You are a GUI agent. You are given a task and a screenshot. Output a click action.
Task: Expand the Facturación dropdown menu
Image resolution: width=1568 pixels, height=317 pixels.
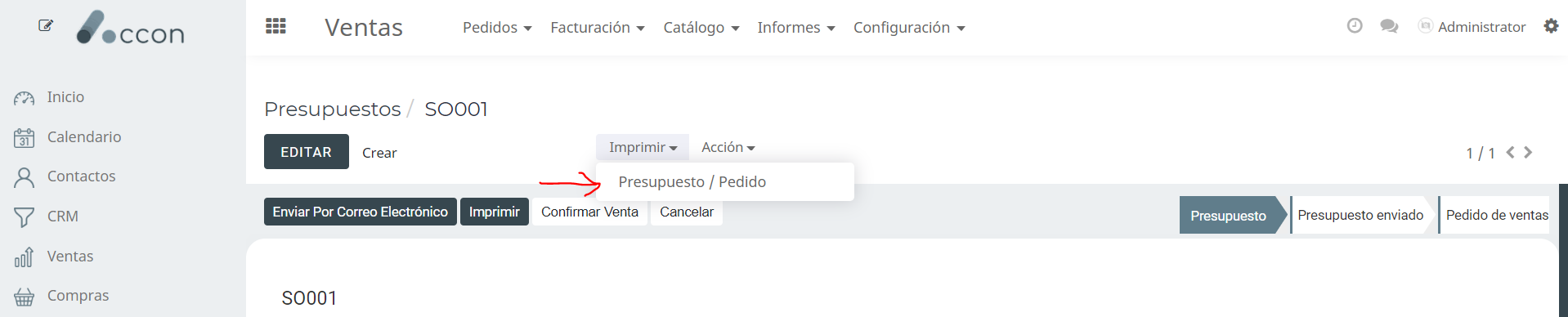pyautogui.click(x=598, y=28)
